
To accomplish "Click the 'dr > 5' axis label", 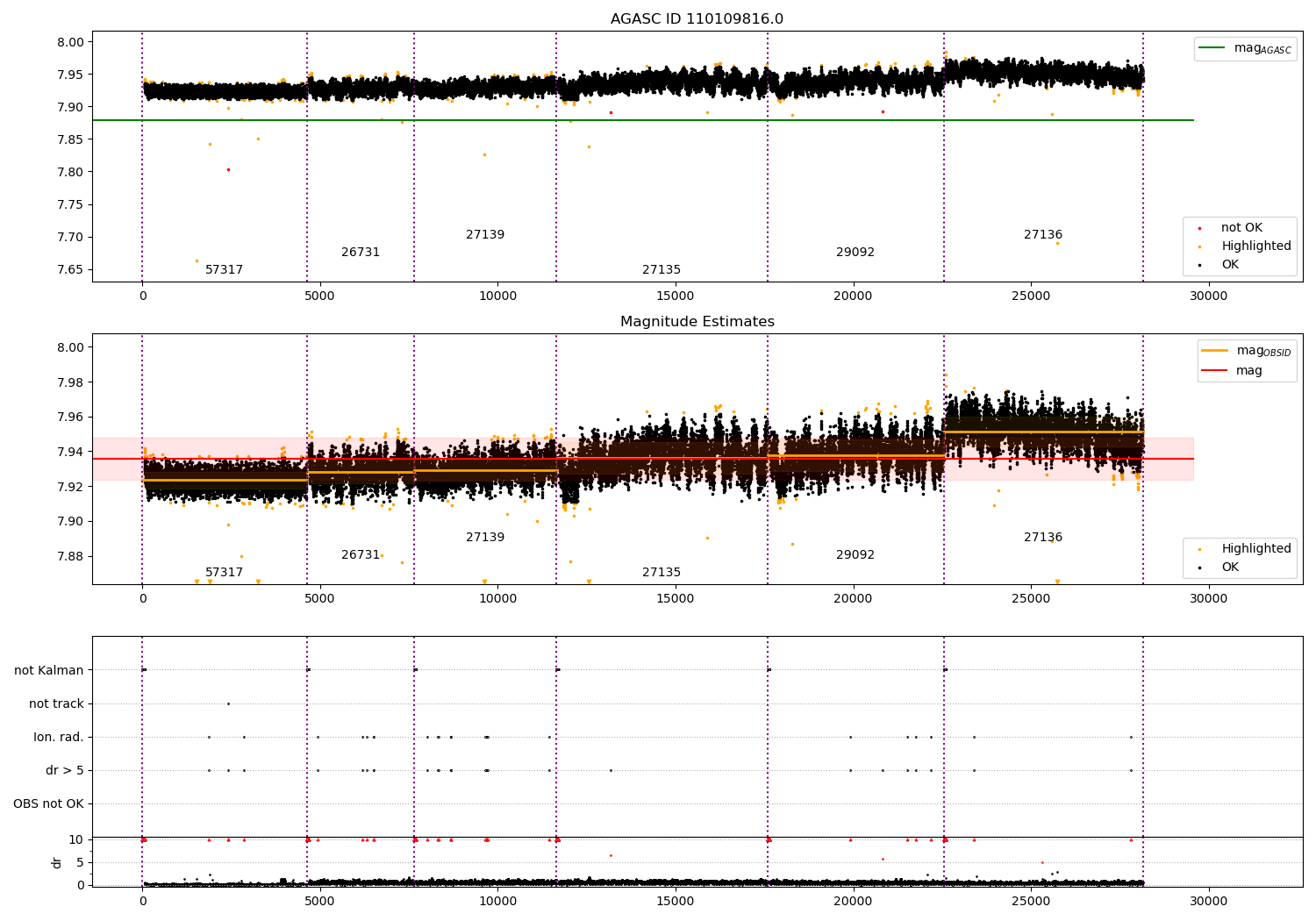I will click(65, 771).
